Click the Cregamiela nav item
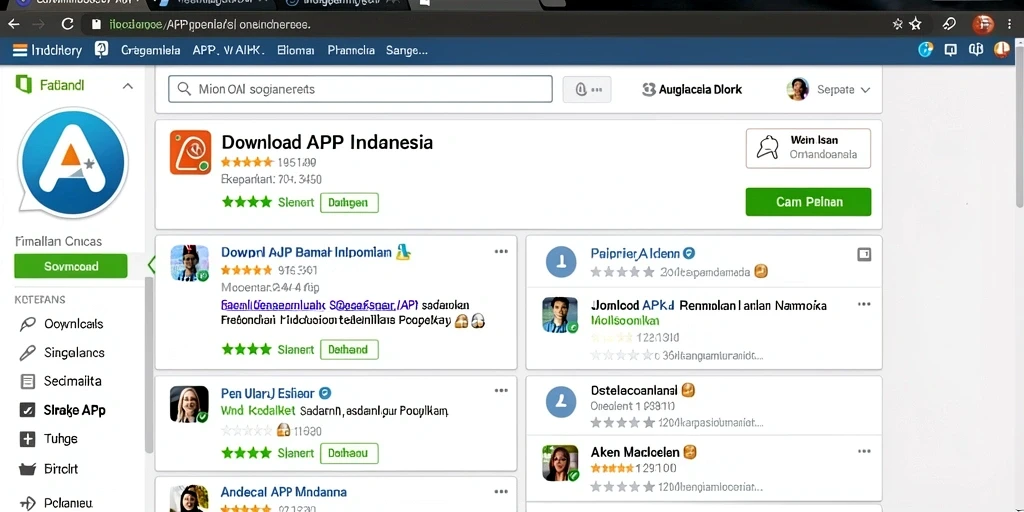The image size is (1024, 512). 151,50
